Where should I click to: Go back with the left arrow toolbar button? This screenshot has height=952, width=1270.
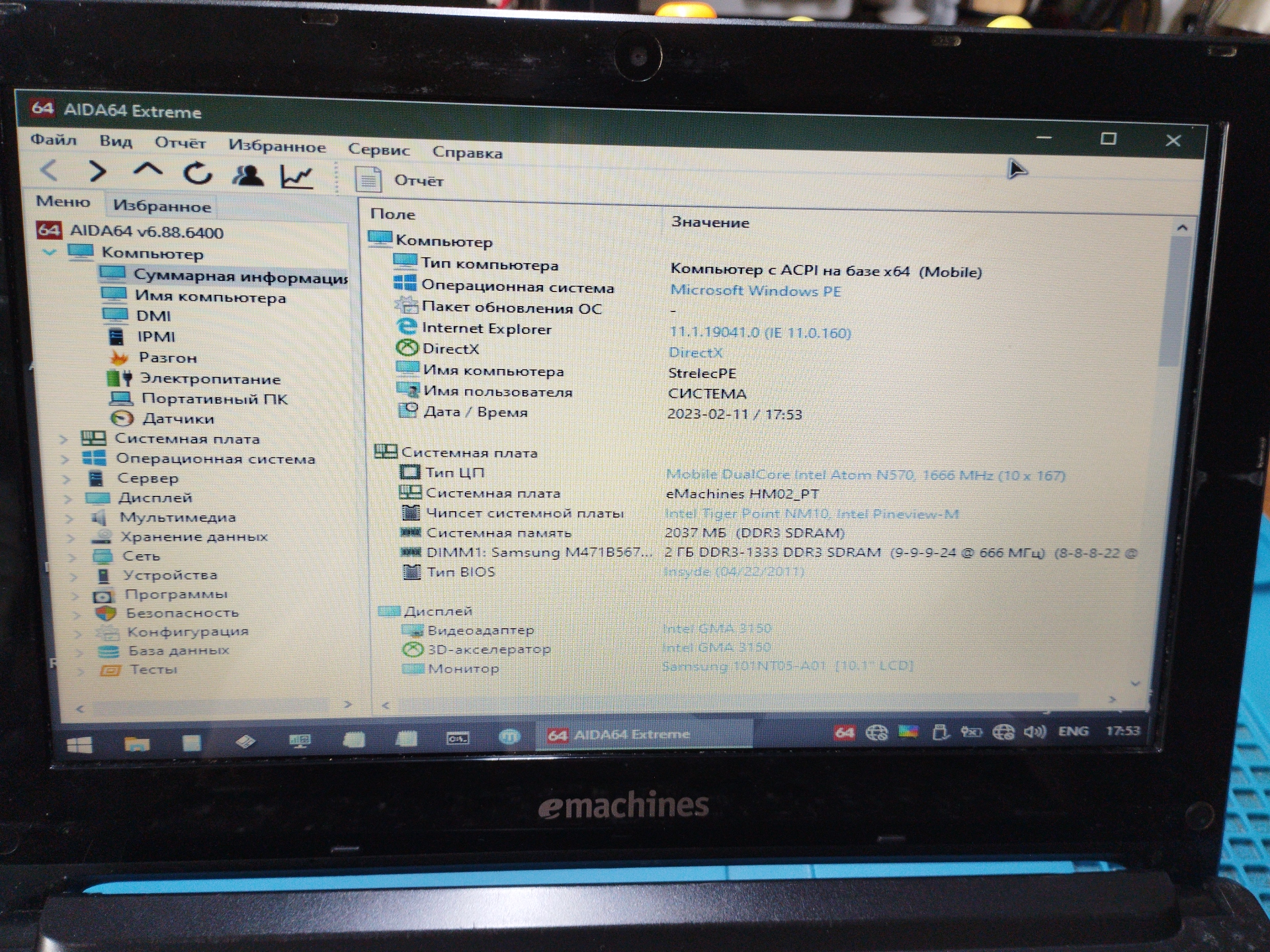tap(50, 171)
